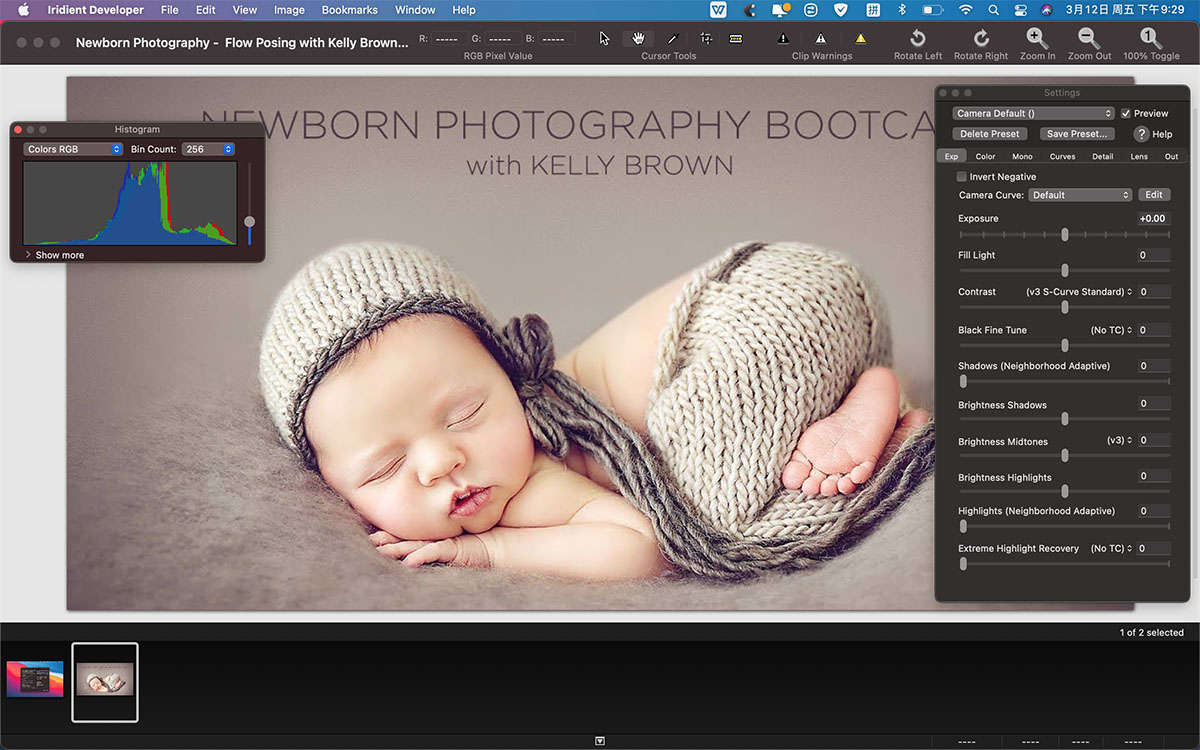The width and height of the screenshot is (1200, 750).
Task: Open Control Center in the menu bar
Action: point(1020,10)
